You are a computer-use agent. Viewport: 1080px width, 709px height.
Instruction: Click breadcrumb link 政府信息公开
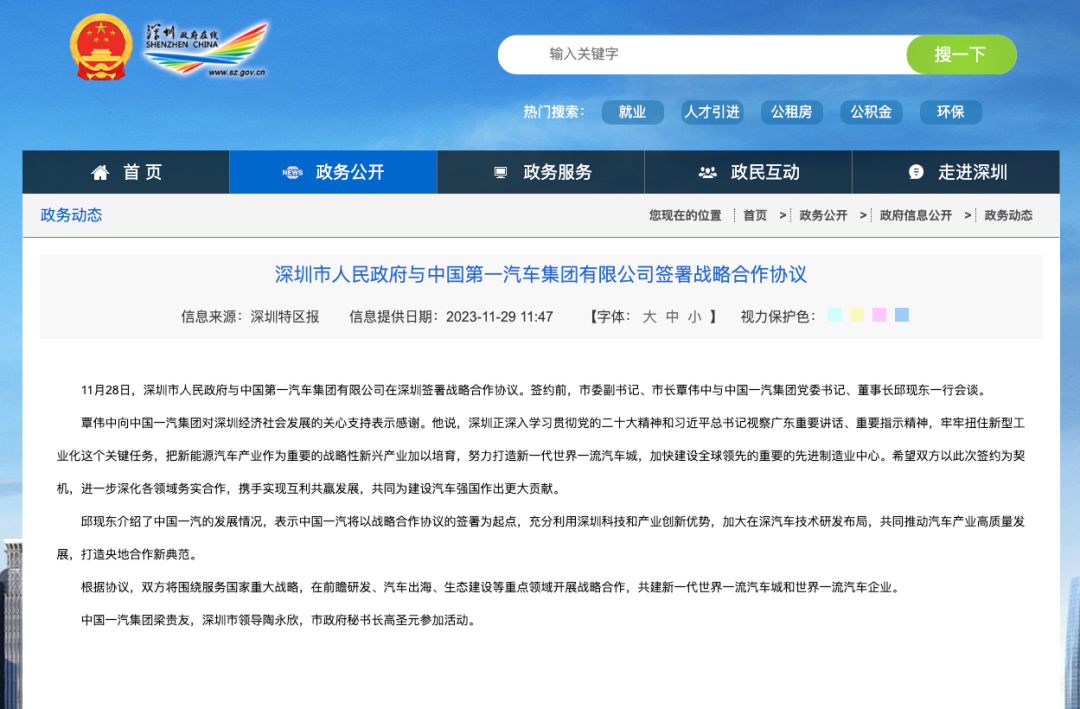pos(915,216)
